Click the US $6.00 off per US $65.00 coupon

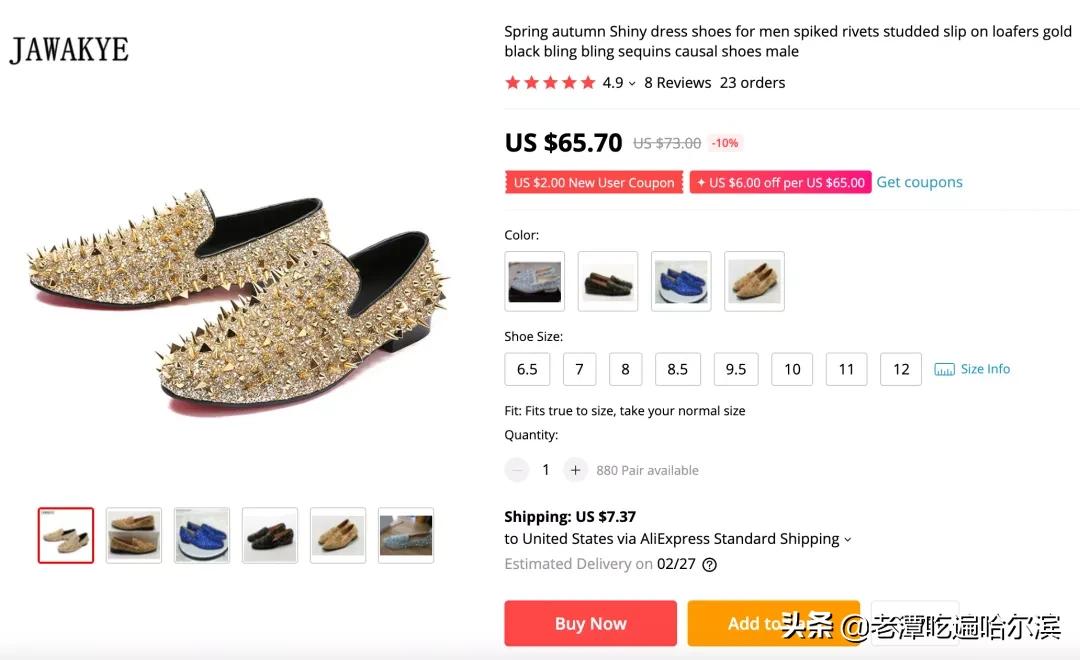(x=781, y=183)
